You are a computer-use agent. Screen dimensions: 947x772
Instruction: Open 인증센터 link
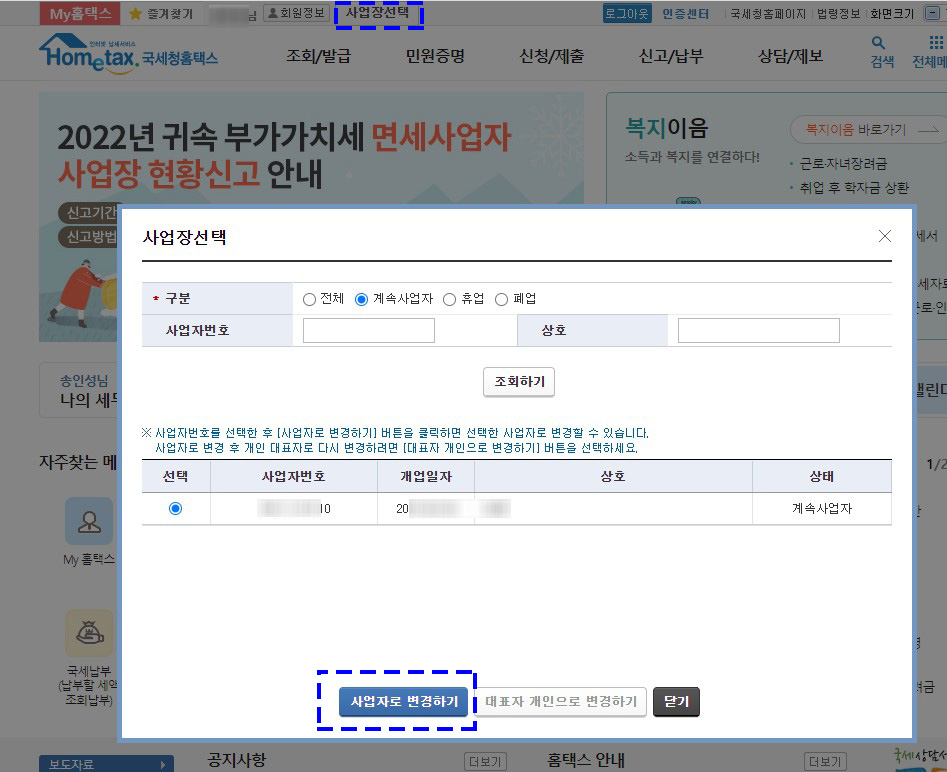pyautogui.click(x=685, y=13)
